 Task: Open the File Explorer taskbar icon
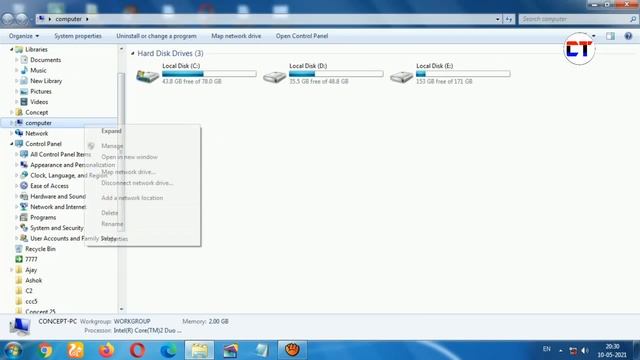199,350
